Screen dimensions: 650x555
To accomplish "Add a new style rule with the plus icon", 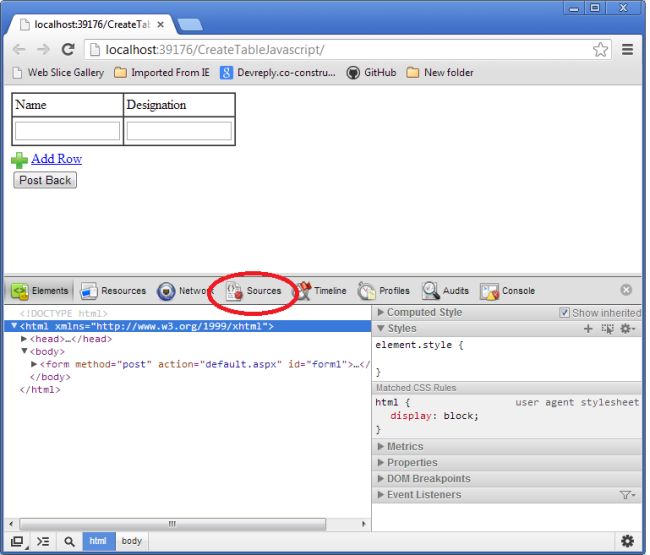I will point(588,329).
